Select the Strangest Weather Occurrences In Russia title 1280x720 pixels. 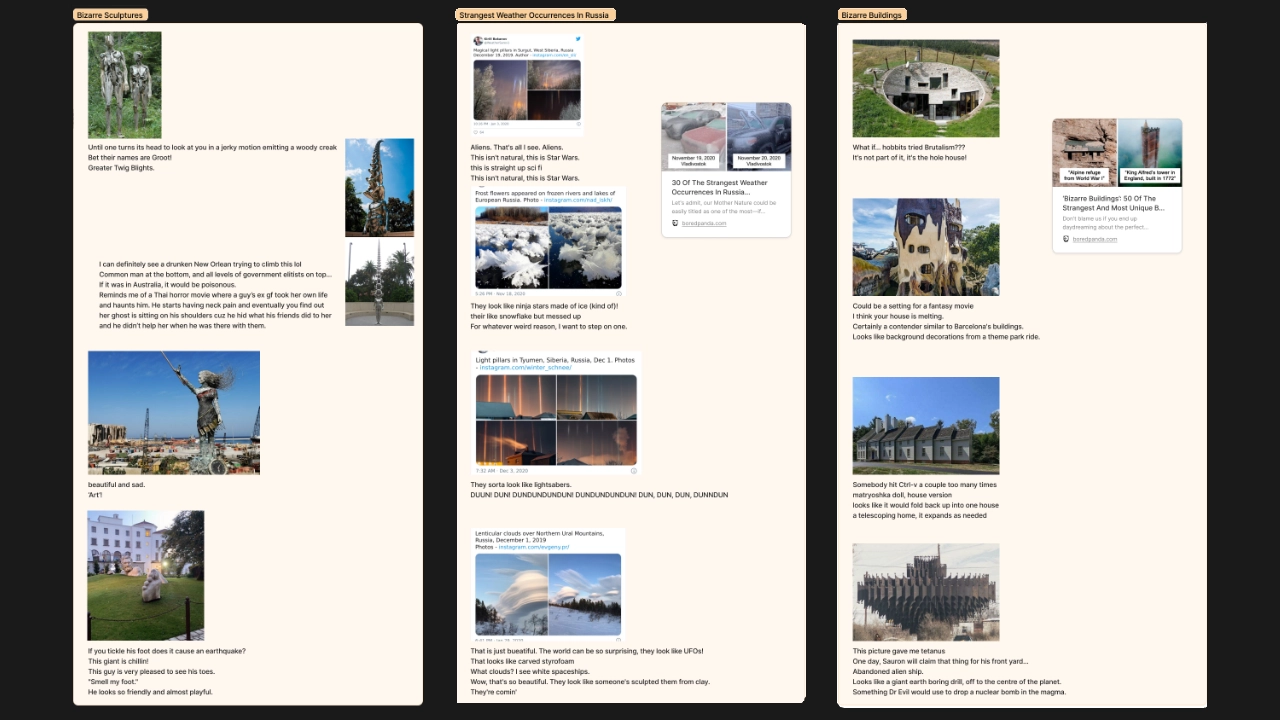(x=535, y=15)
